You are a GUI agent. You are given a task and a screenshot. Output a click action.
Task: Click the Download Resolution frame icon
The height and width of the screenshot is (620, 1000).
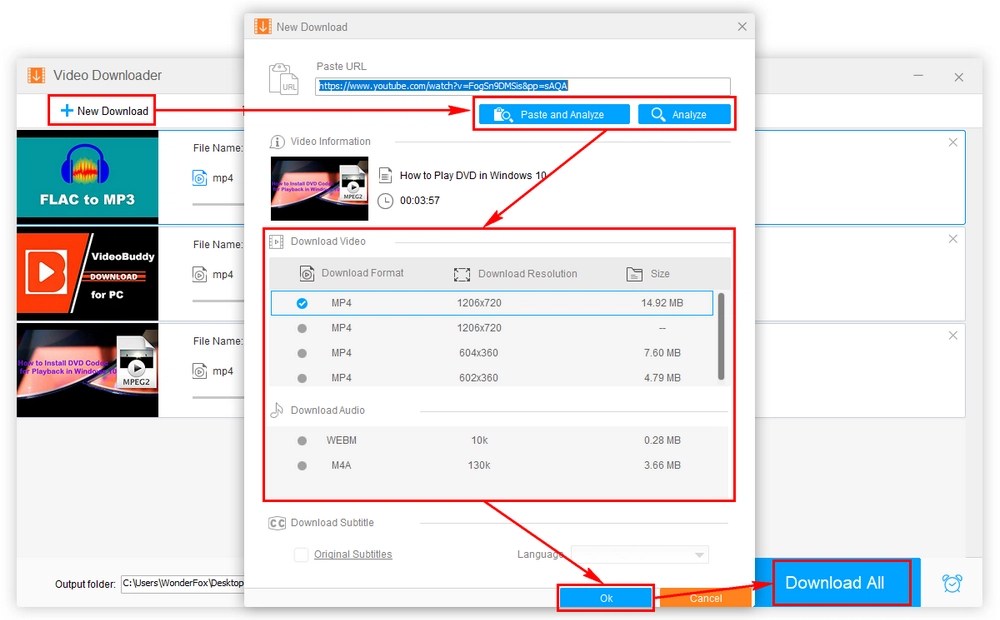click(463, 273)
